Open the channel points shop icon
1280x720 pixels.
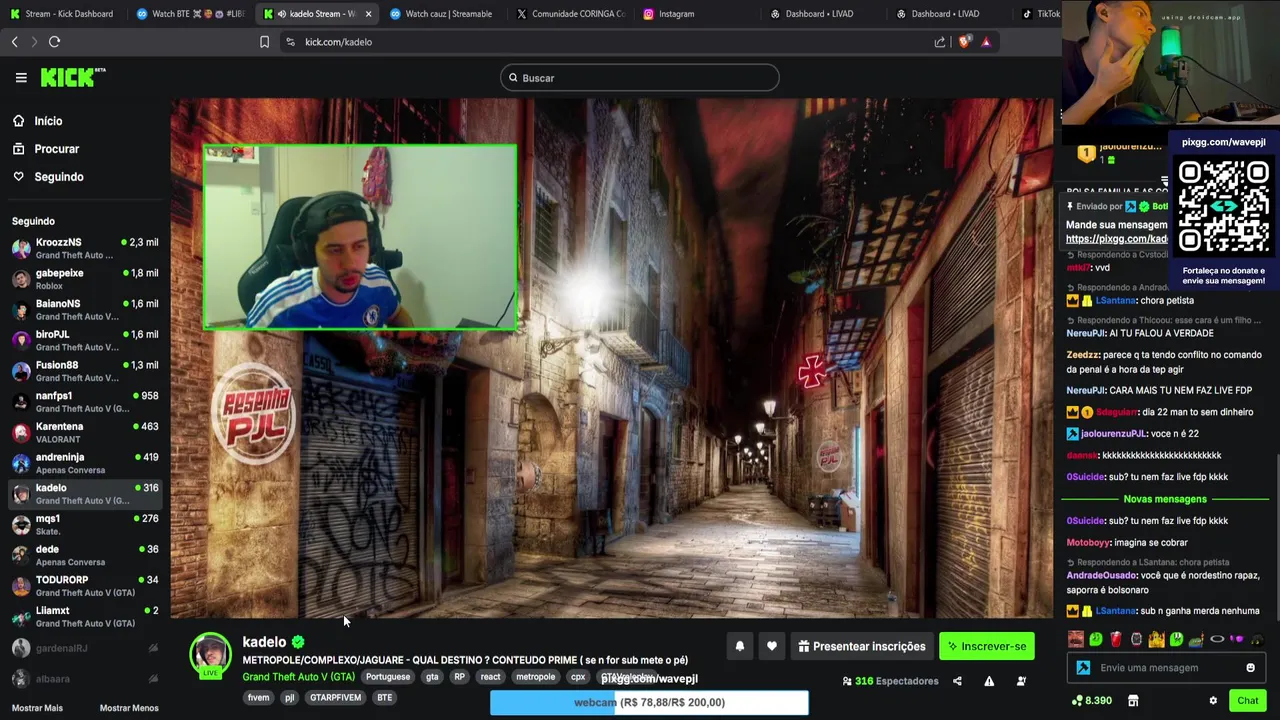coord(1133,701)
